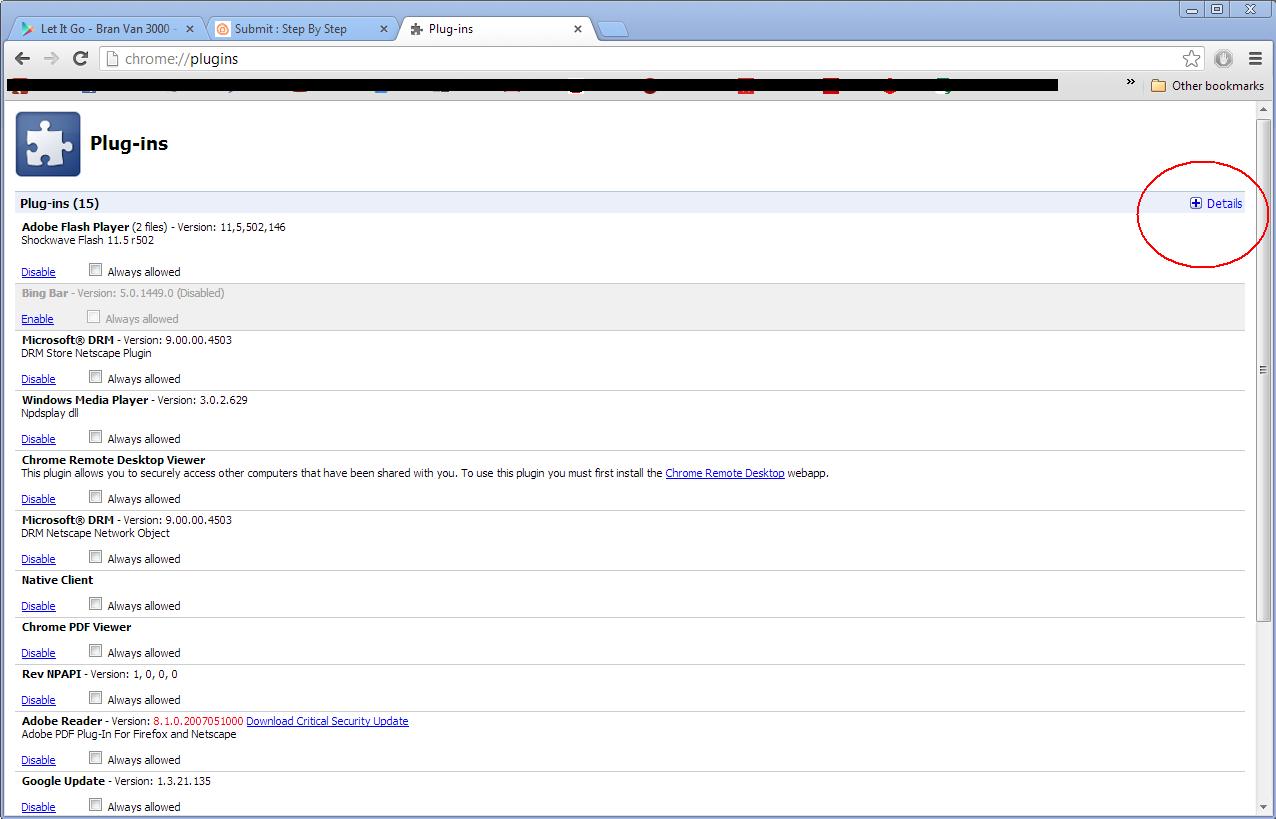1276x819 pixels.
Task: Open the Chrome menu hamburger icon
Action: (x=1255, y=59)
